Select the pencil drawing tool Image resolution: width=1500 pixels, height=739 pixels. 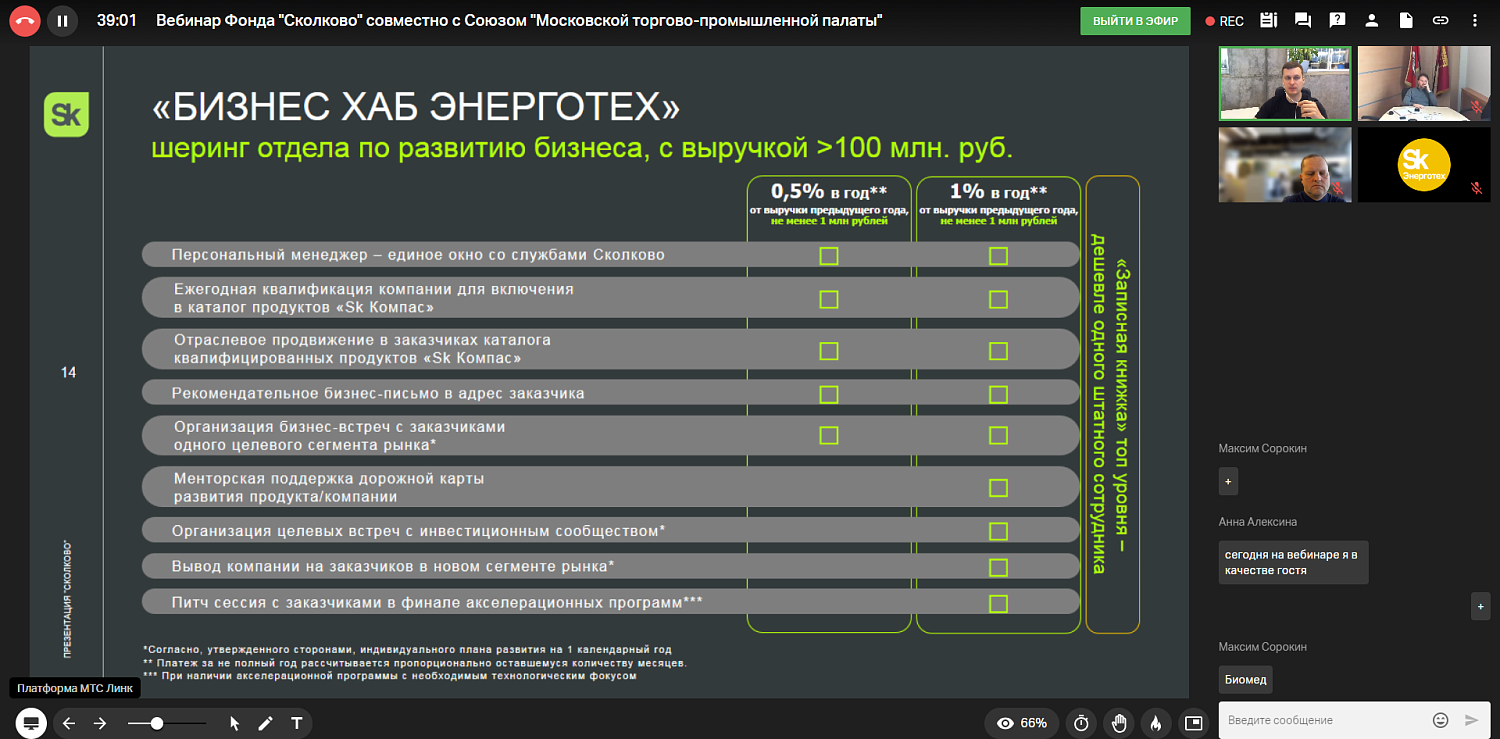(265, 723)
